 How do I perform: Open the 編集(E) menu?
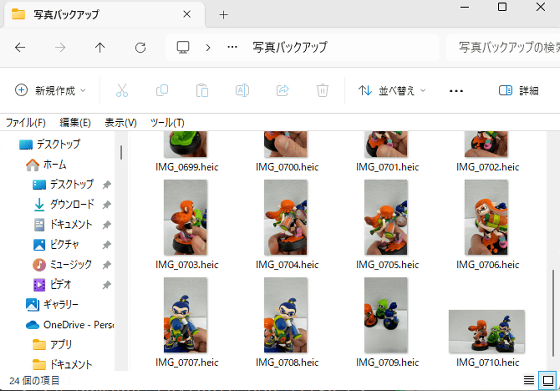75,123
